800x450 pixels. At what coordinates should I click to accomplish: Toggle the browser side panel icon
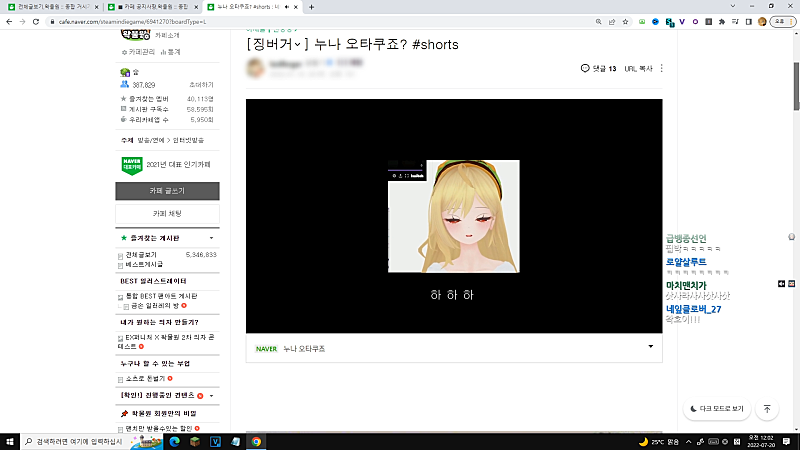point(748,22)
